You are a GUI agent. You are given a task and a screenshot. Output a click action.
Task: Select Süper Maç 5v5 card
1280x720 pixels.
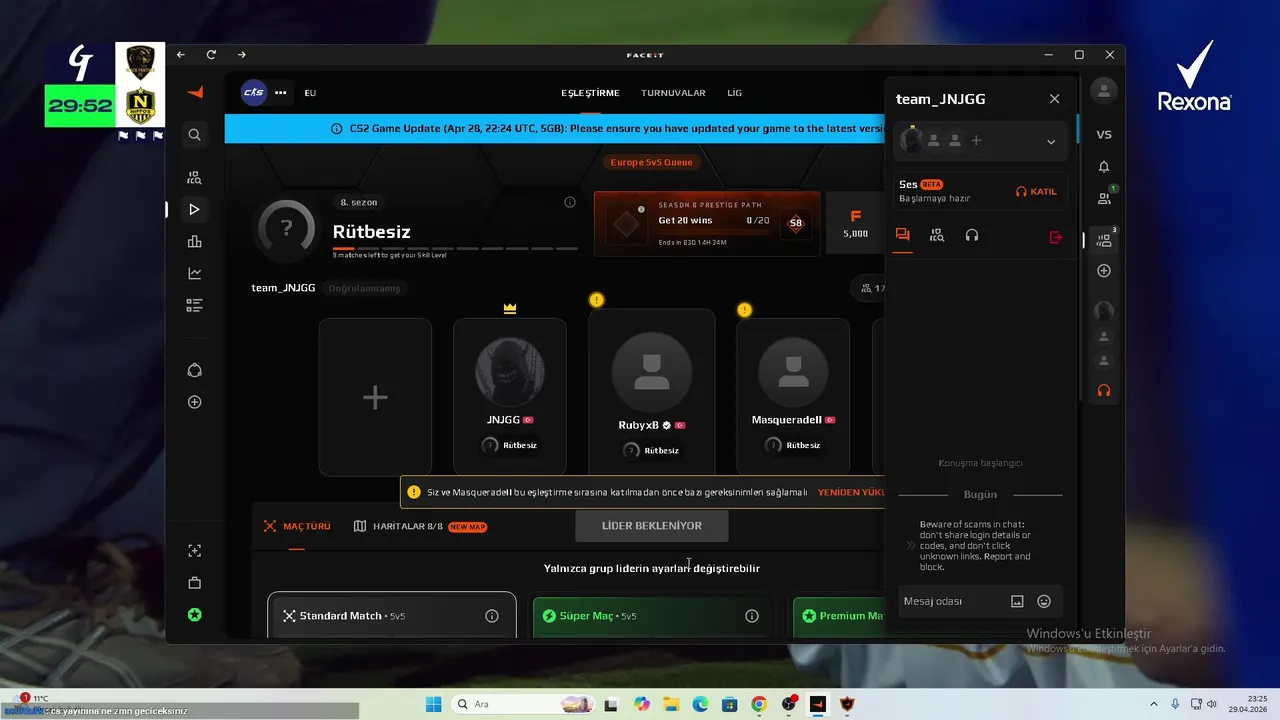pos(654,616)
